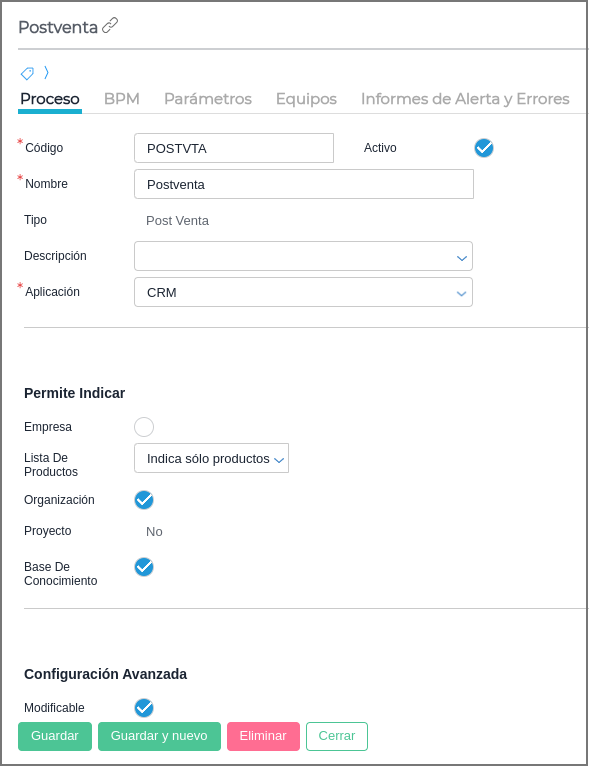Go to Informes de Alerta y Errores tab
The image size is (589, 767).
point(465,99)
